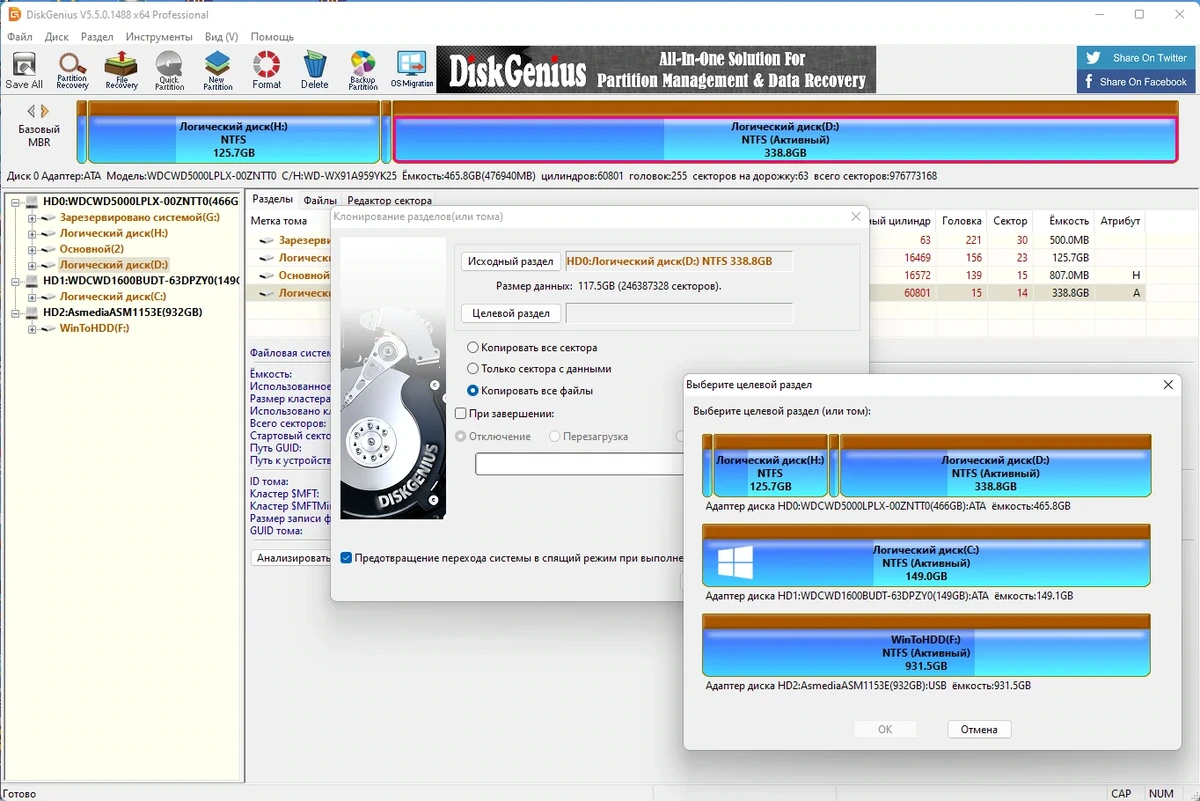Click the 500.0MB capacity cell
The image size is (1200, 801).
1069,240
